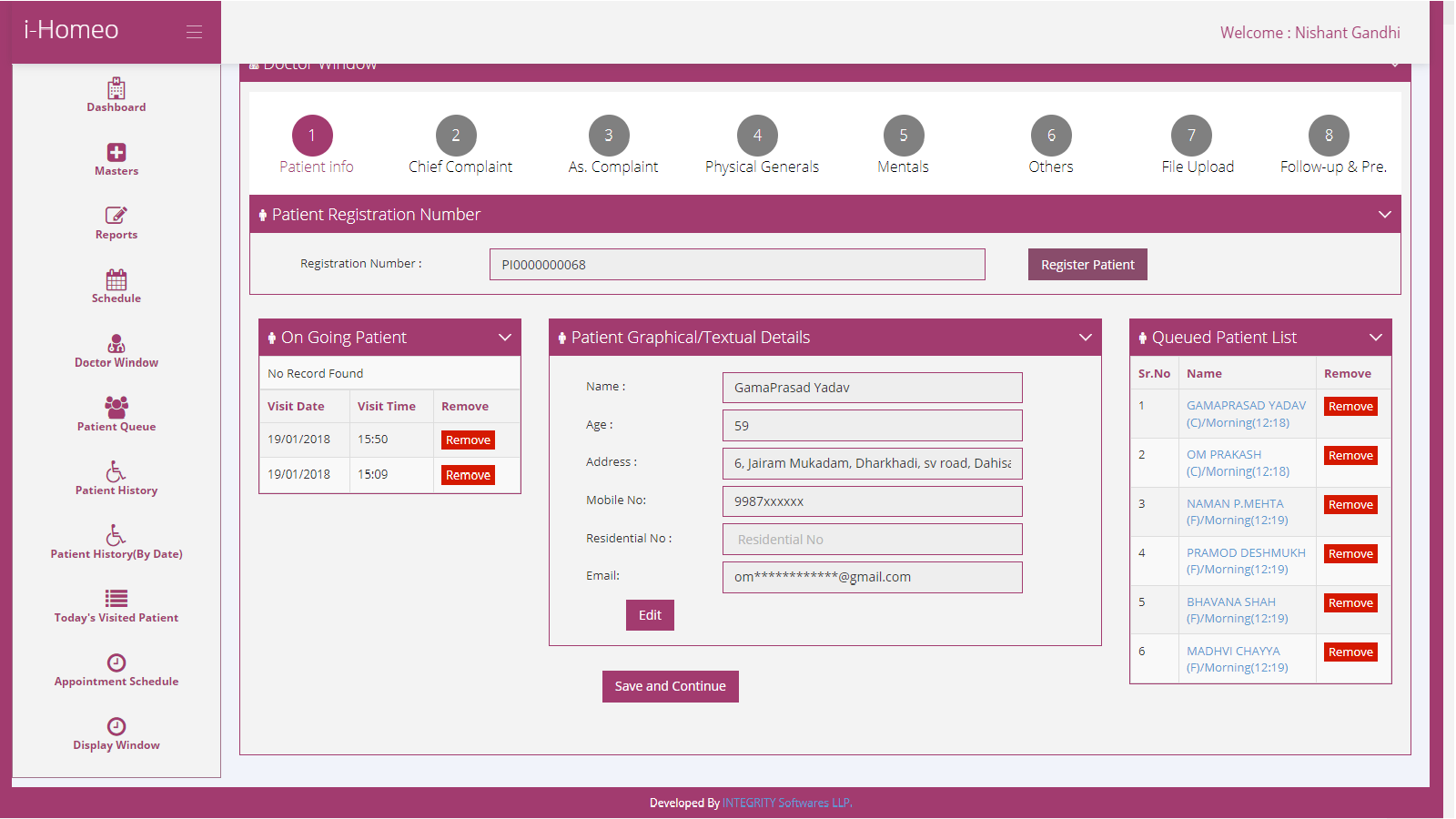Remove NAMAN P.MEHTA from queue
Image resolution: width=1456 pixels, height=819 pixels.
1350,505
